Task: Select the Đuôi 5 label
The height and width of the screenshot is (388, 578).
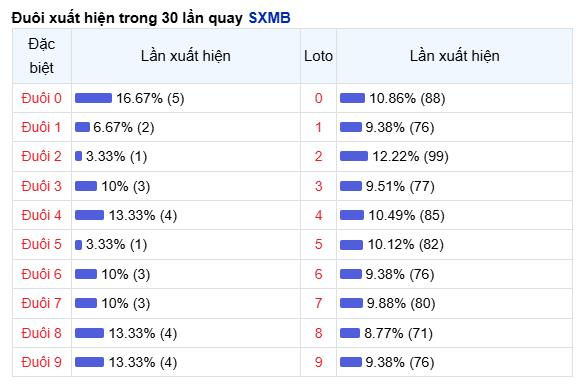Action: click(42, 244)
